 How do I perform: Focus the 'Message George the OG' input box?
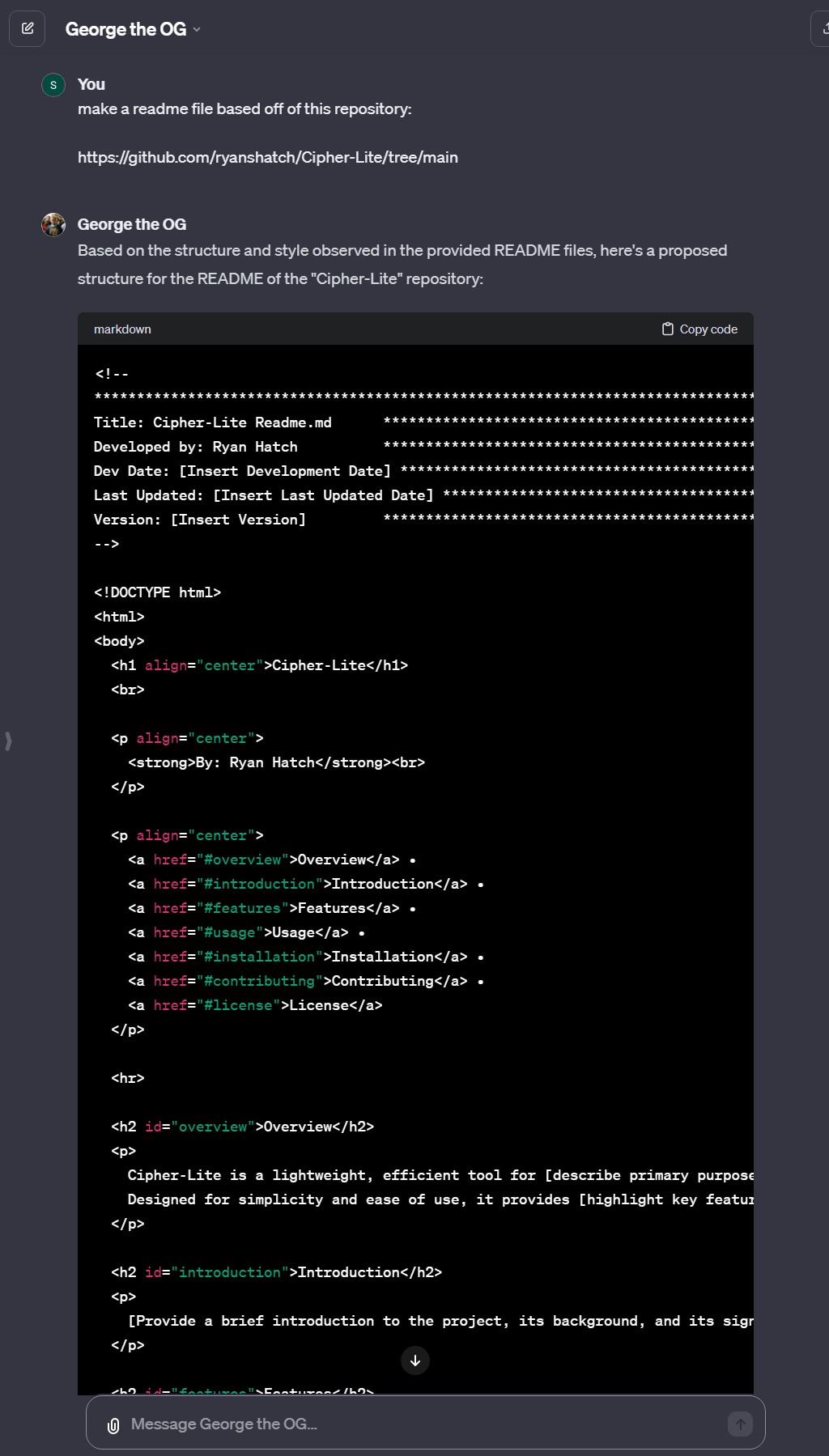(421, 1424)
